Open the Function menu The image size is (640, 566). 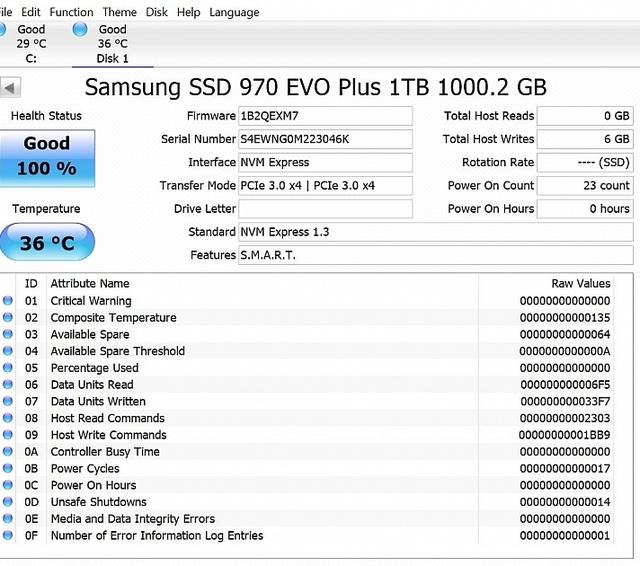coord(71,12)
